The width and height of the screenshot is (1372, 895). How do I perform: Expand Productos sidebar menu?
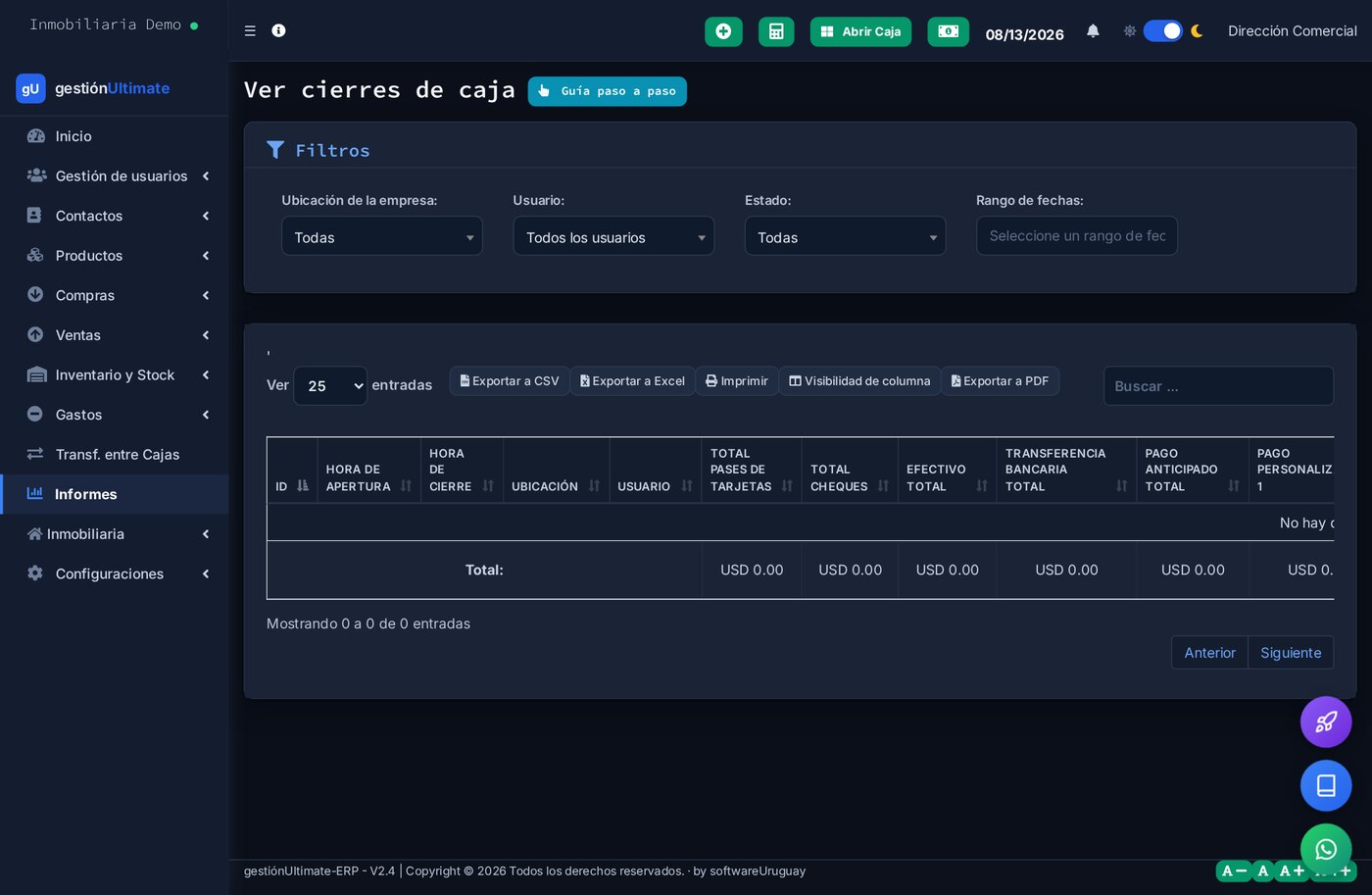(x=114, y=256)
